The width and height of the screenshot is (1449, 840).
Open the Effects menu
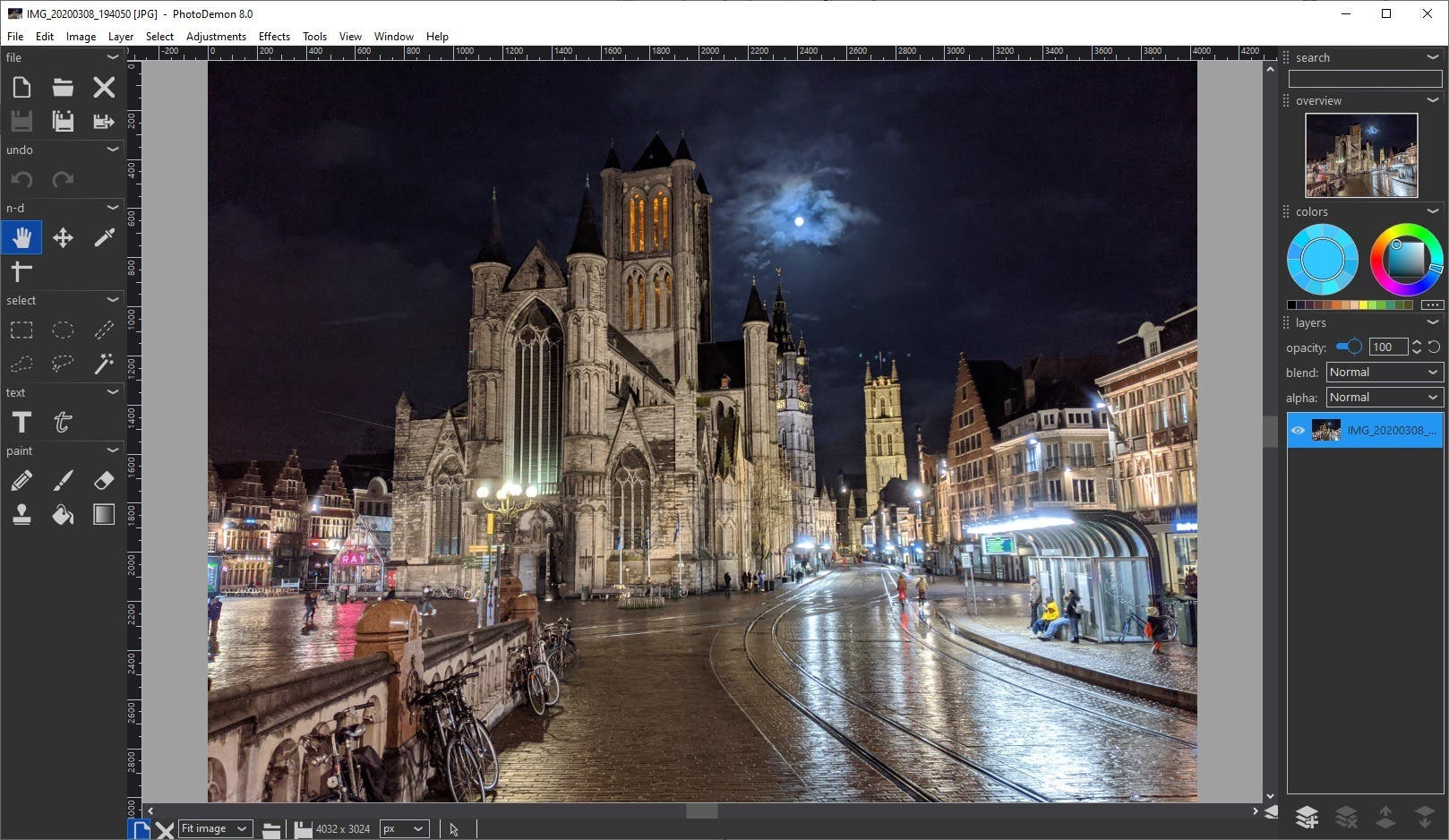click(274, 37)
